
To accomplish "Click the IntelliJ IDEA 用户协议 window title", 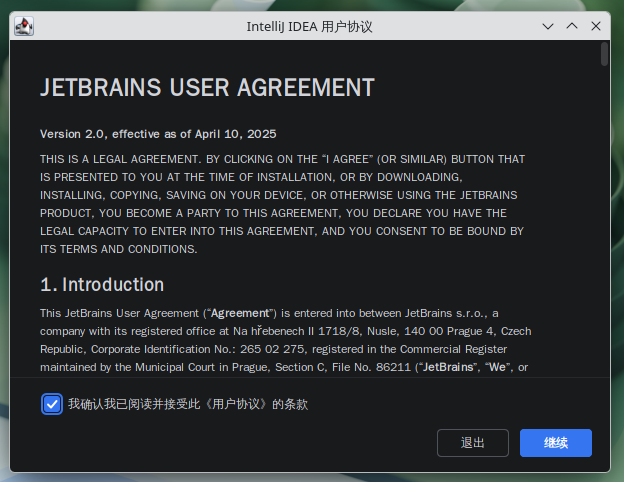I will click(x=309, y=27).
